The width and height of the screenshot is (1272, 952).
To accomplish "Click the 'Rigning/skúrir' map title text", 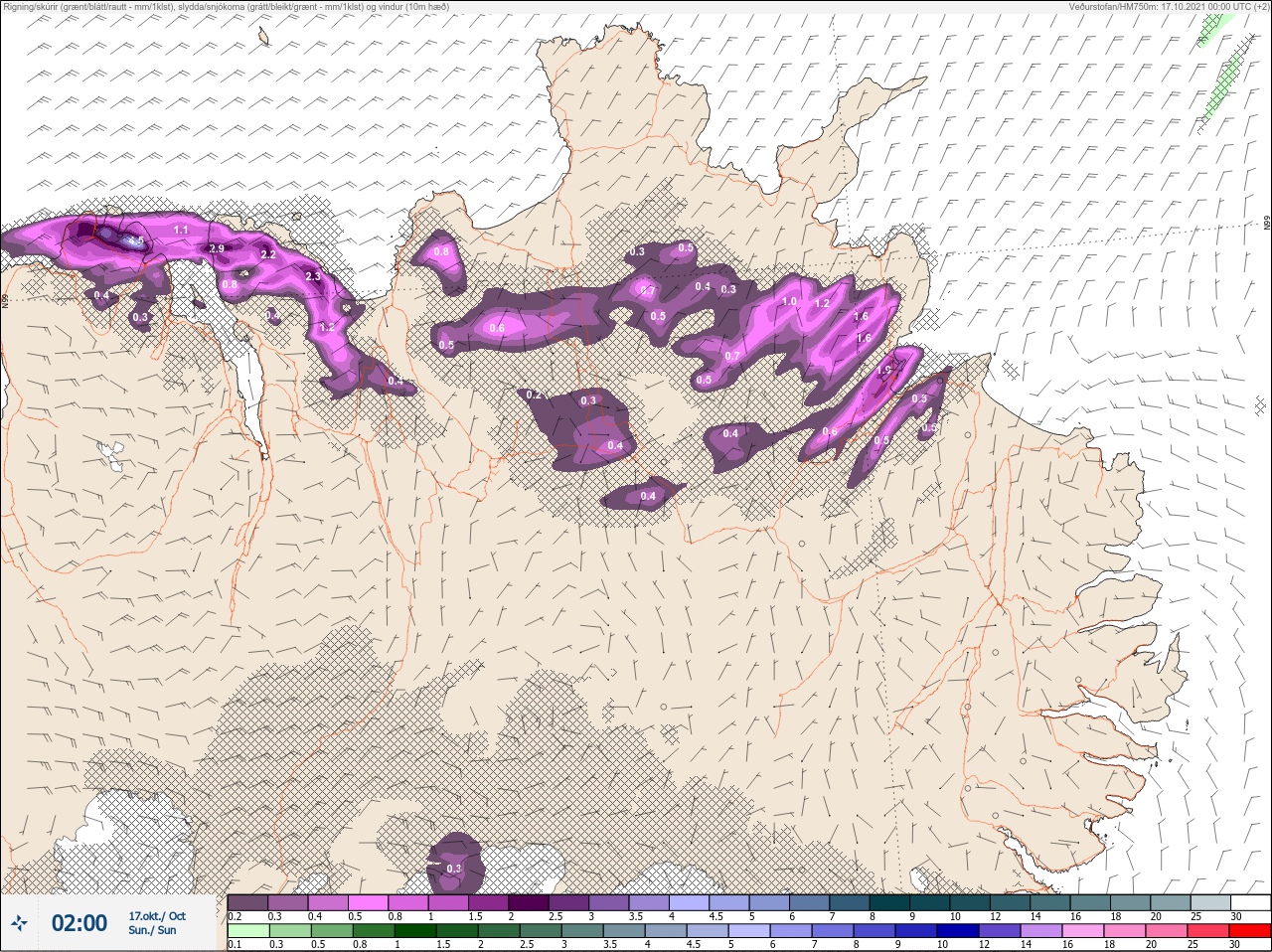I will (30, 6).
